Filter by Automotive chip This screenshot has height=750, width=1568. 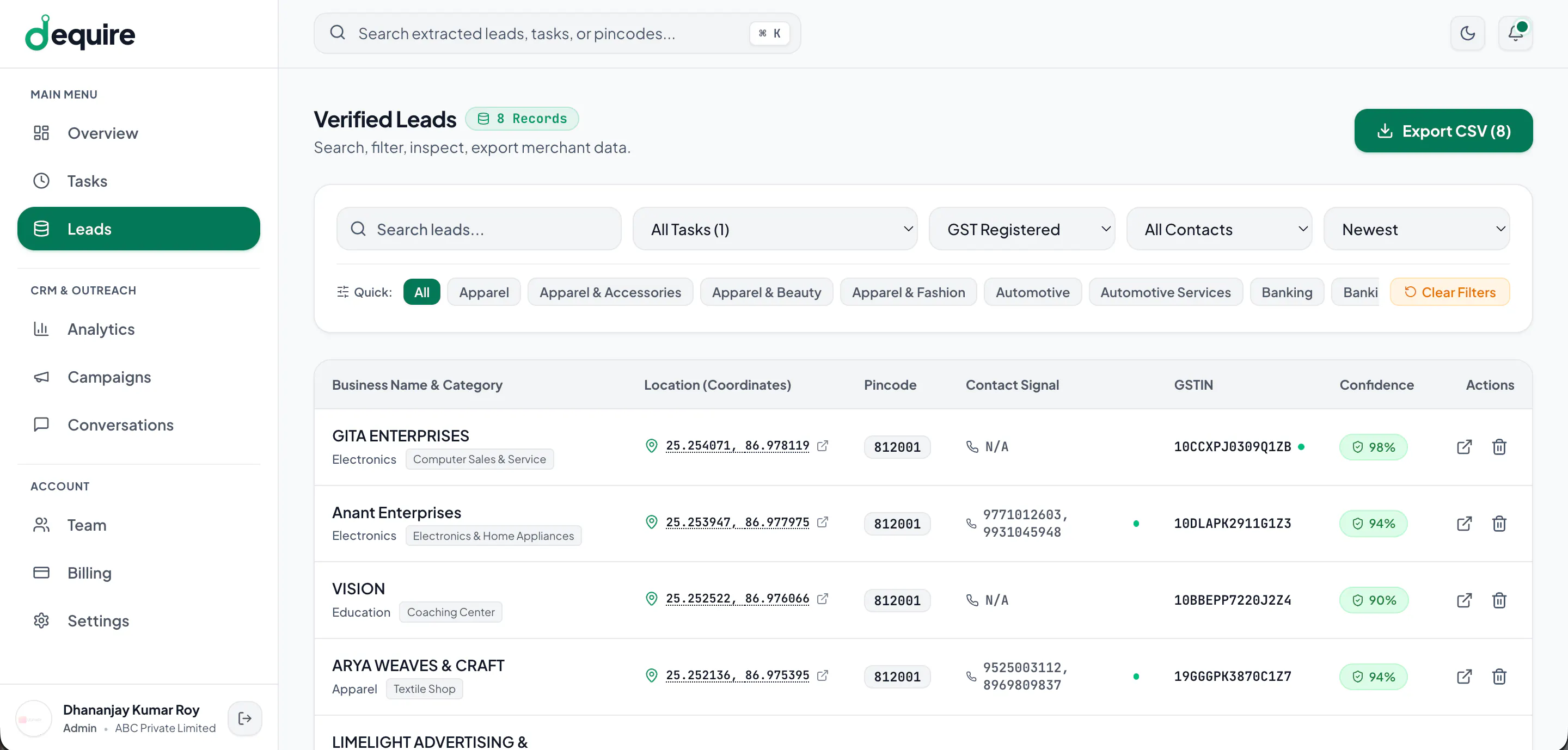click(x=1032, y=292)
